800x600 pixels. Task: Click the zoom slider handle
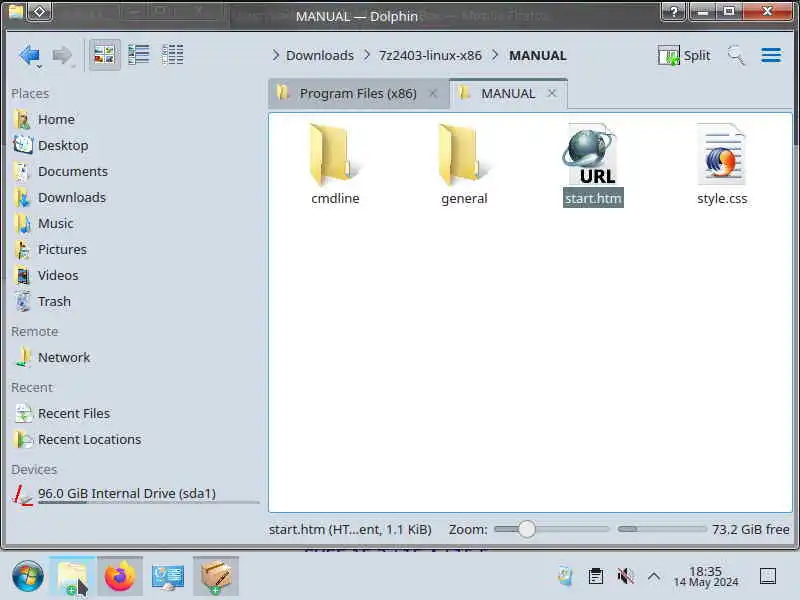(x=527, y=529)
